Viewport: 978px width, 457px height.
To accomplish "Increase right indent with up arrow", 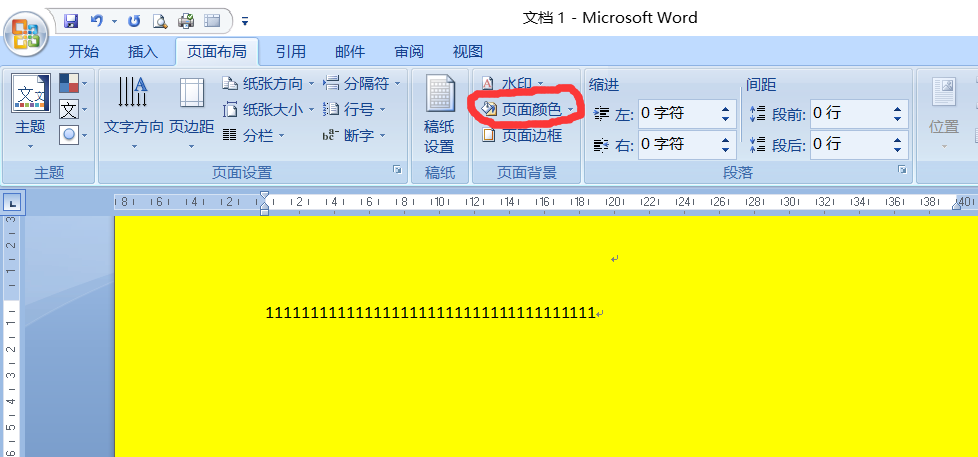I will 725,140.
